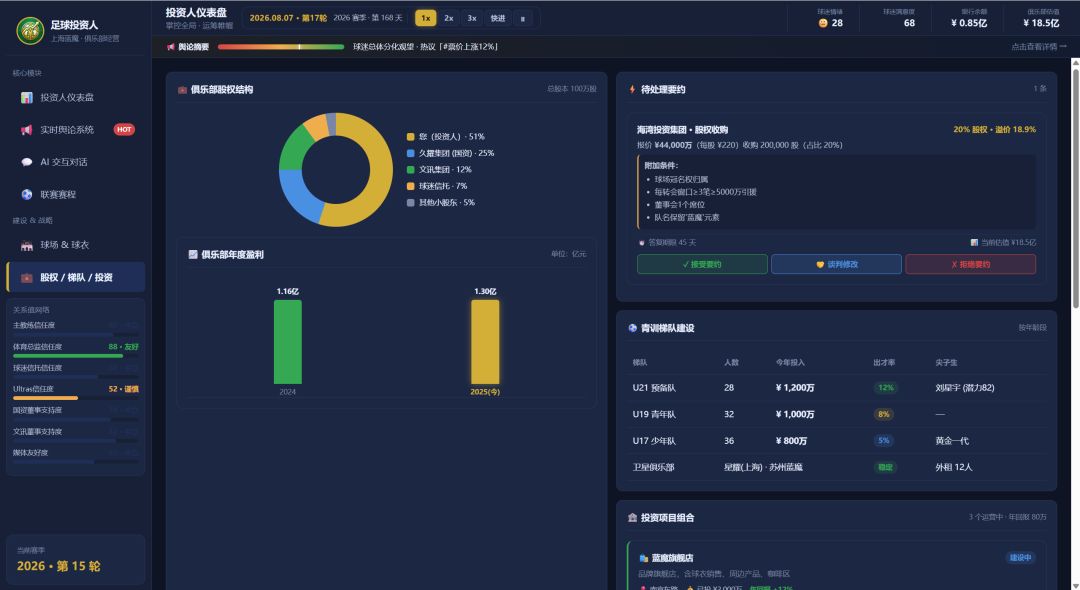
Task: Click the scrollbar up arrow
Action: [x=1075, y=63]
